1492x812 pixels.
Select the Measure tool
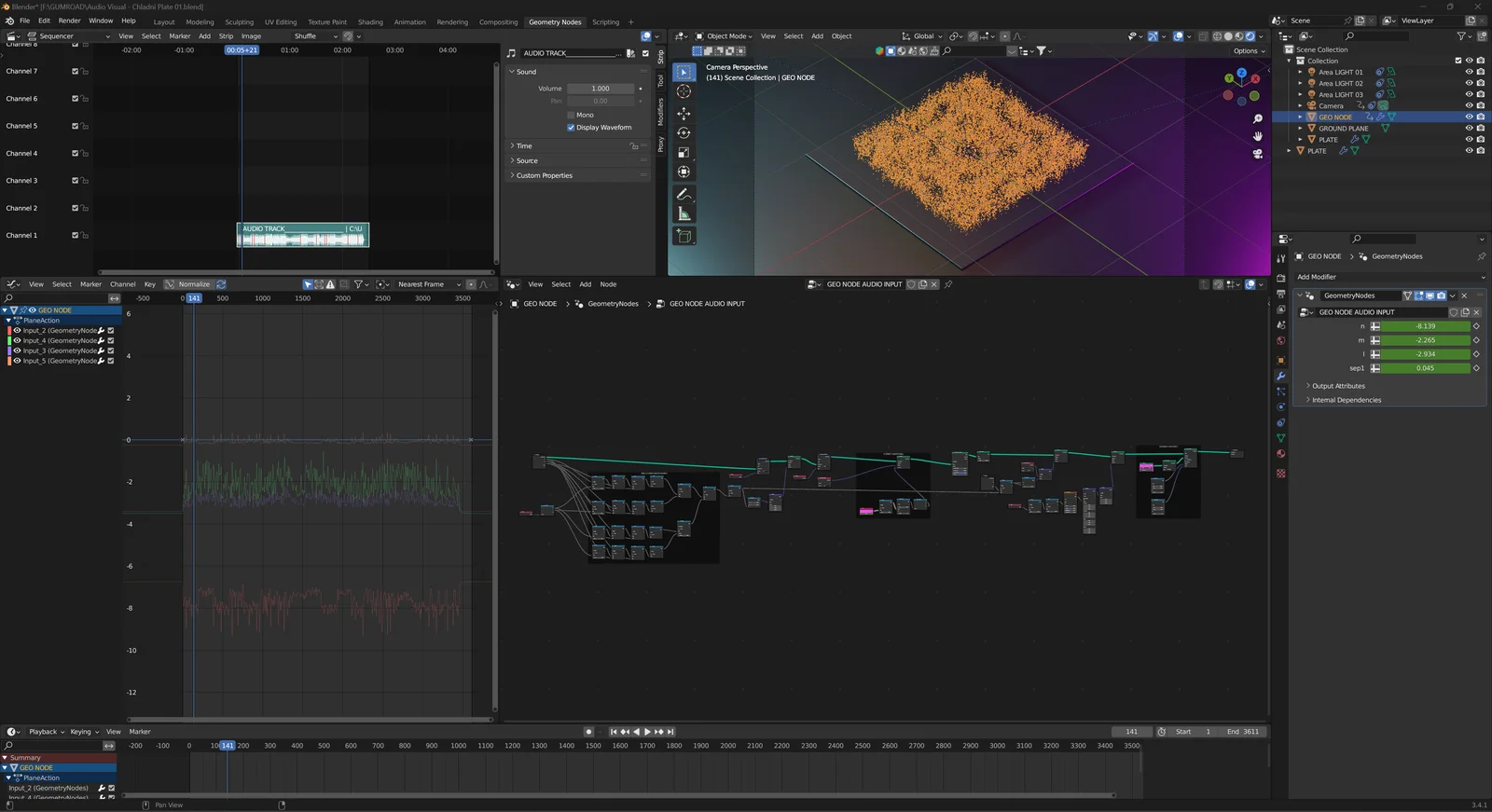pyautogui.click(x=684, y=214)
